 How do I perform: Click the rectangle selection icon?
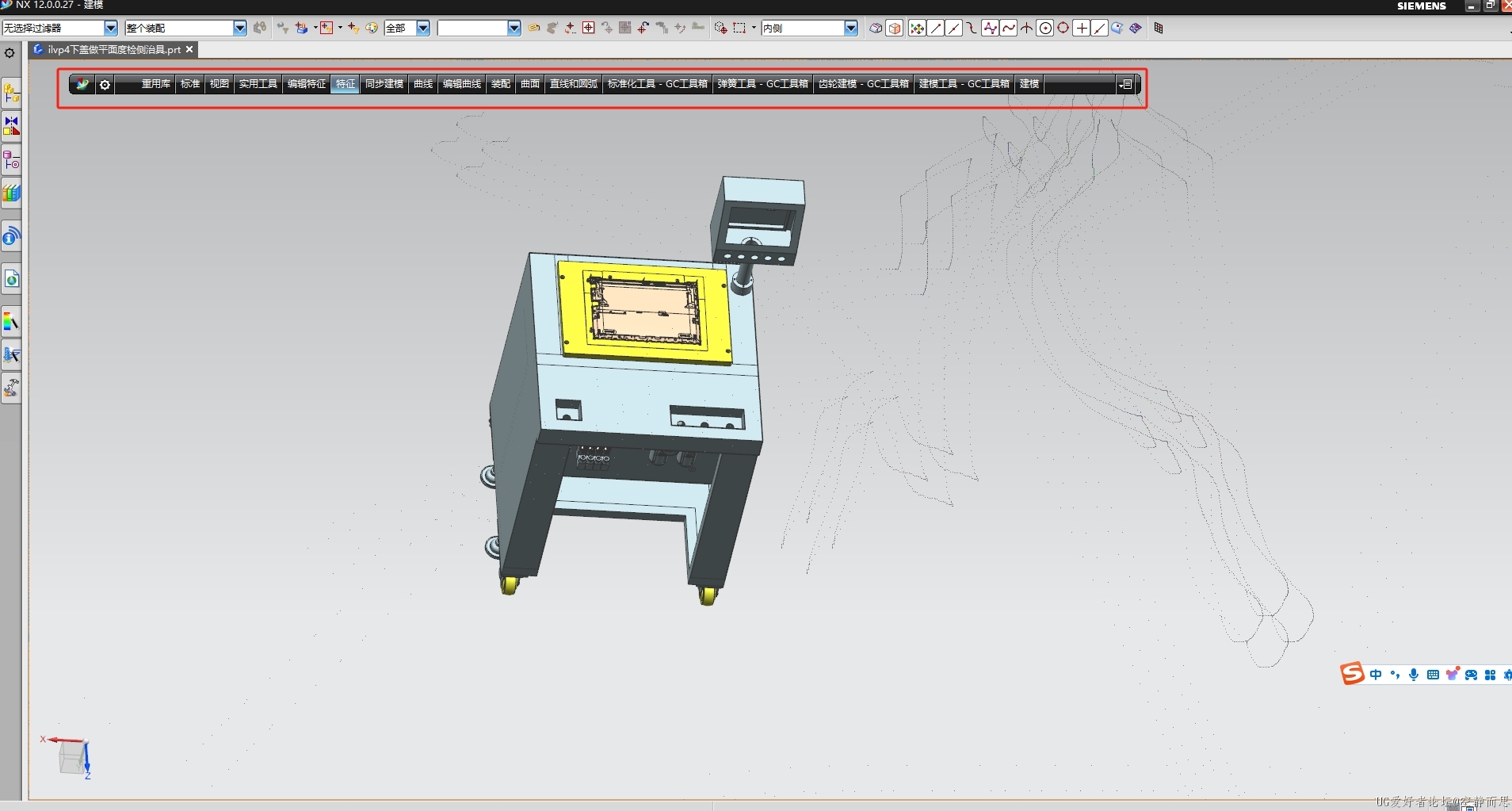(x=739, y=28)
